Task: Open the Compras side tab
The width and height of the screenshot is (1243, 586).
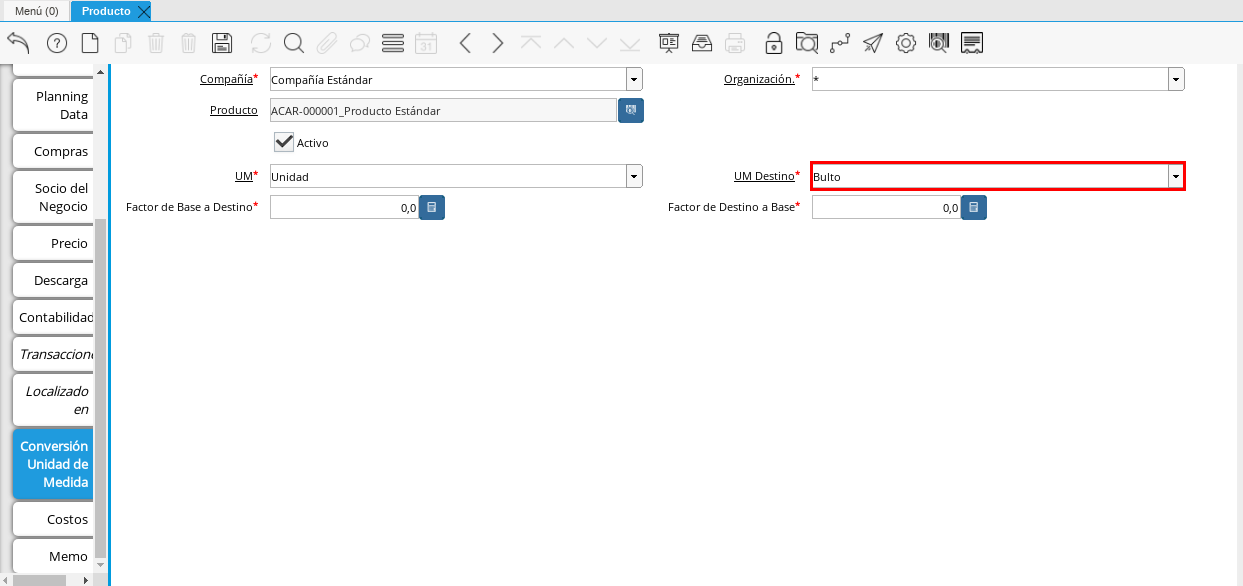Action: pyautogui.click(x=53, y=151)
